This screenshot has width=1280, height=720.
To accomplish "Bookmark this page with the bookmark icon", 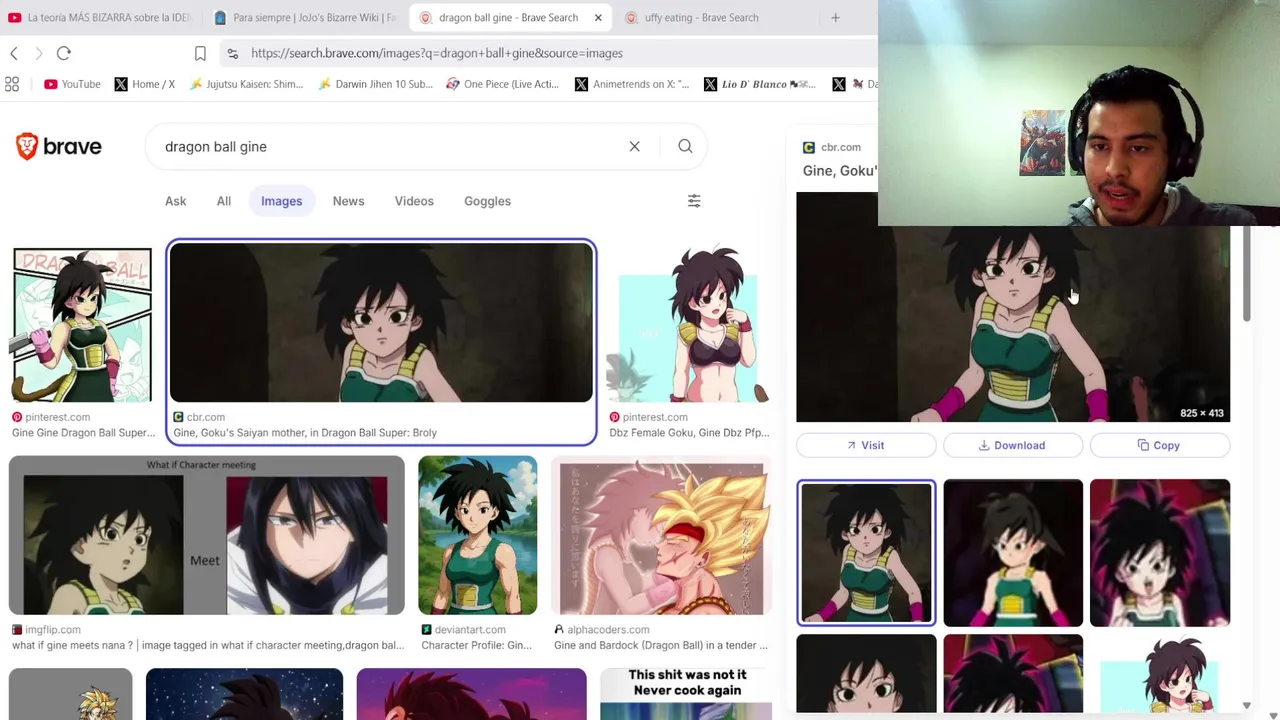I will tap(200, 53).
